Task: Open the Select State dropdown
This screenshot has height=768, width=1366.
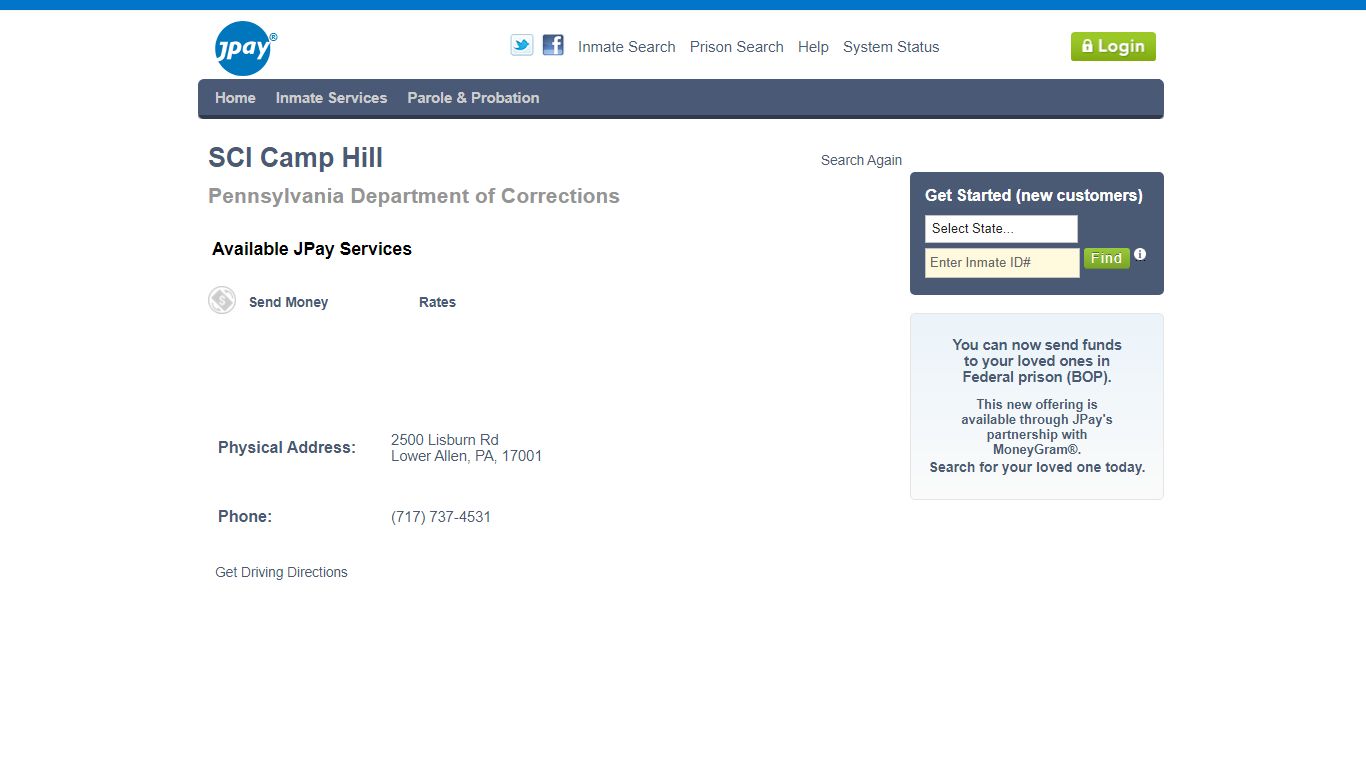Action: point(1001,229)
